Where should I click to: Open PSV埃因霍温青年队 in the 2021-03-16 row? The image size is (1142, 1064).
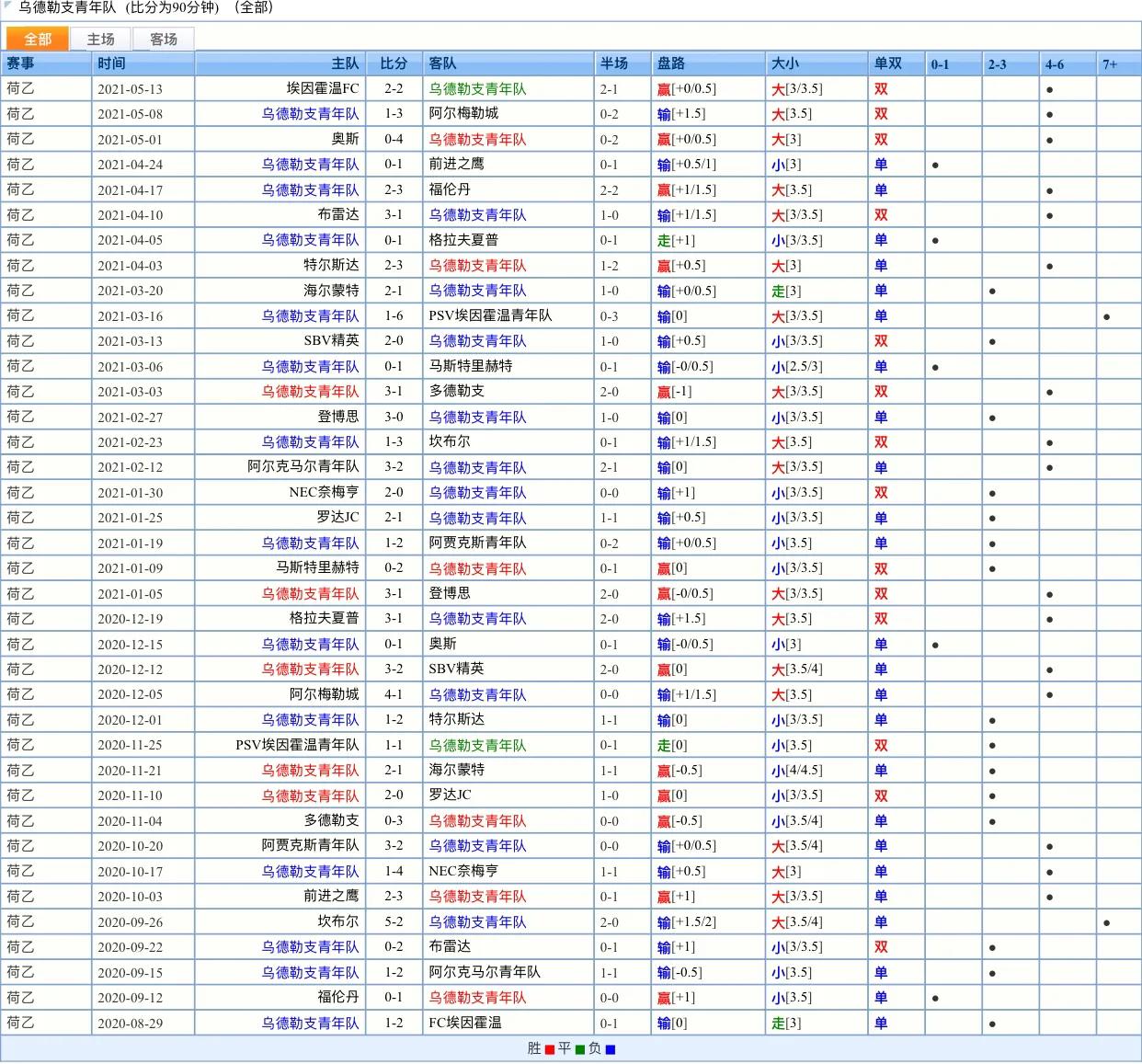tap(490, 315)
